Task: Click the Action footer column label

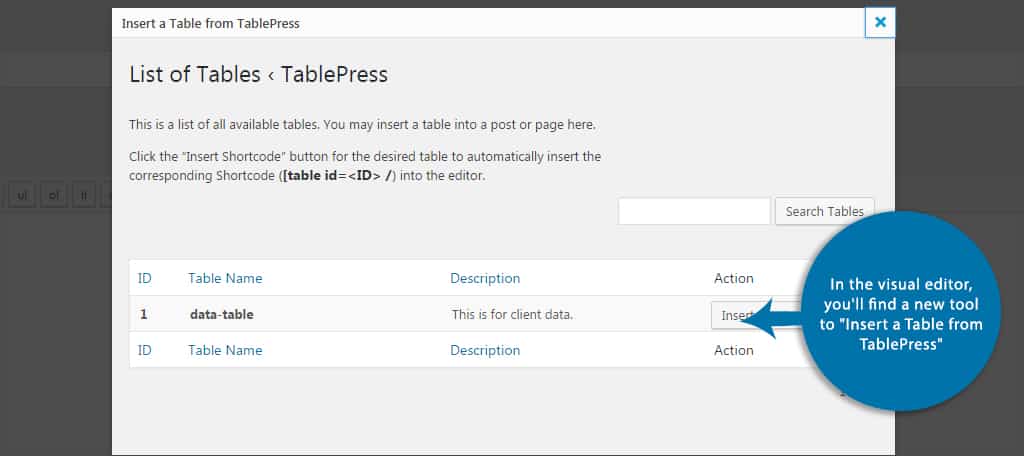Action: tap(733, 350)
